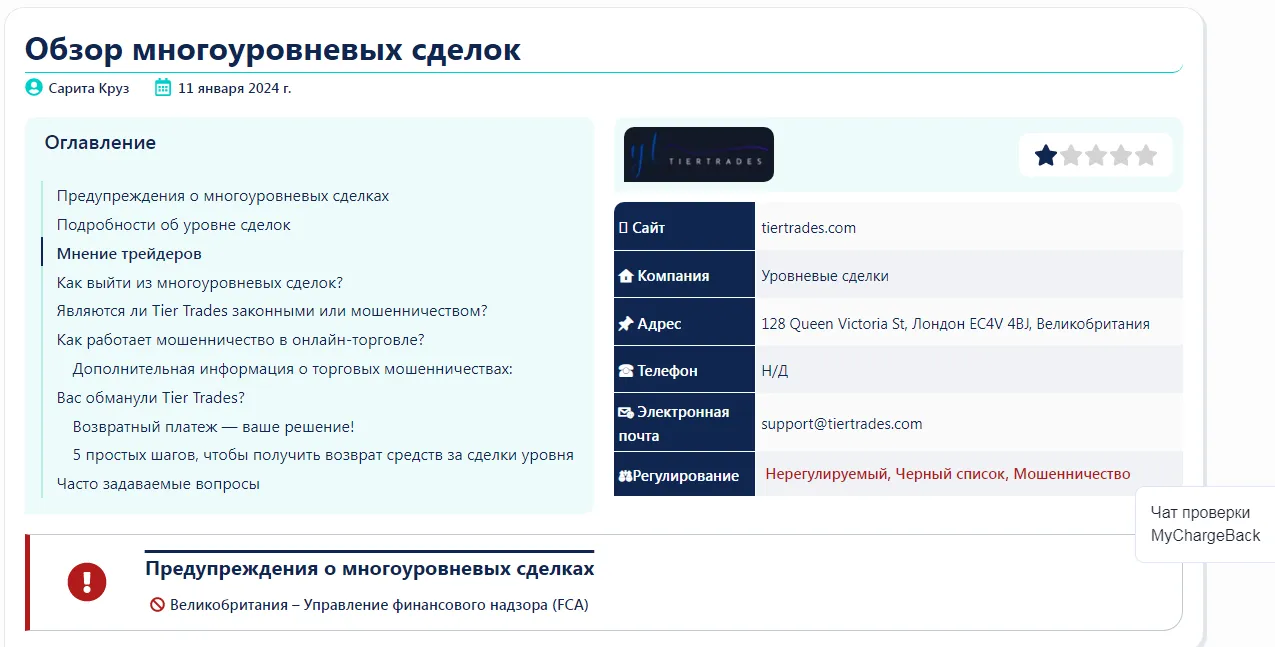
Task: Click the envelope icon next to Электронная почта
Action: pyautogui.click(x=626, y=412)
